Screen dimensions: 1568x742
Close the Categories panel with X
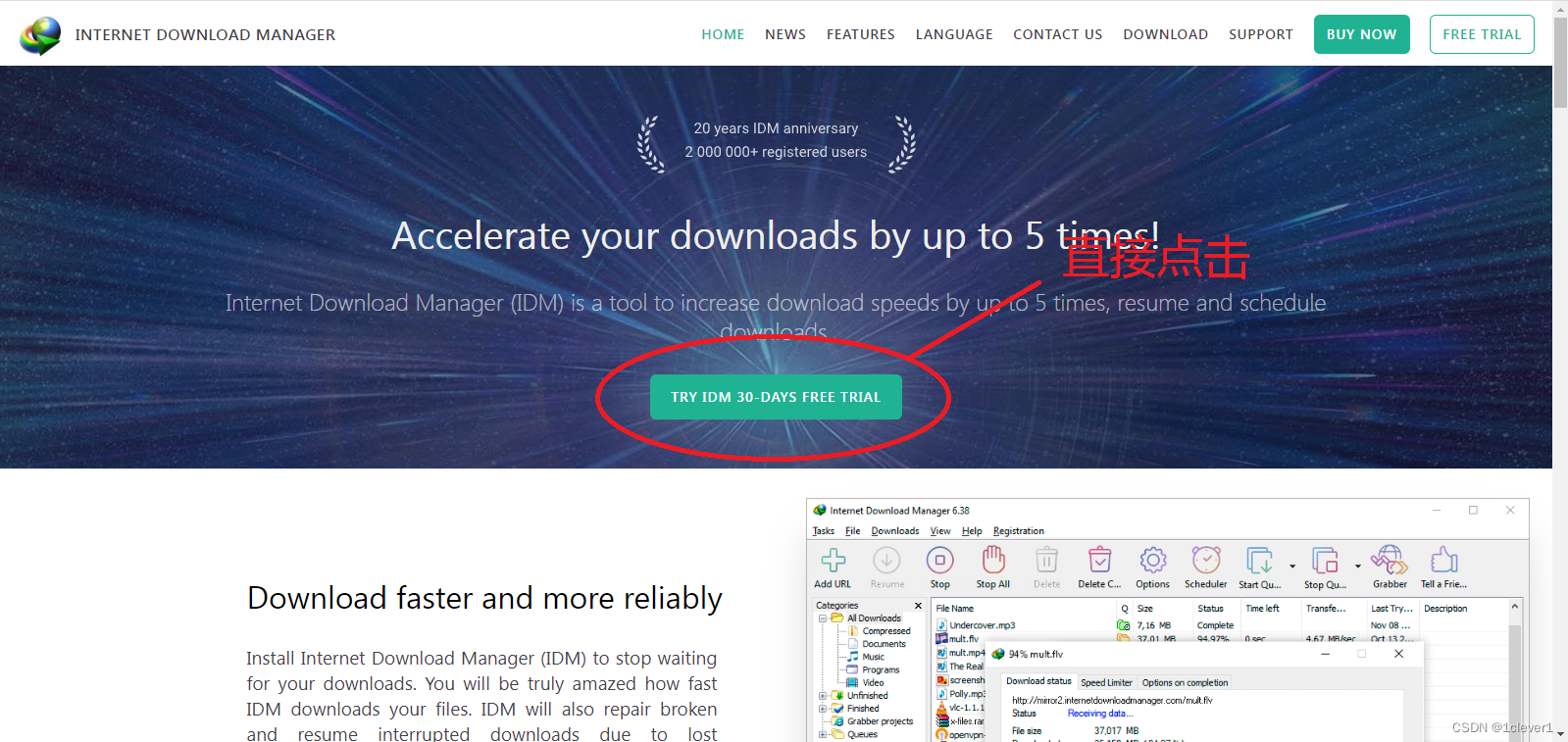918,606
